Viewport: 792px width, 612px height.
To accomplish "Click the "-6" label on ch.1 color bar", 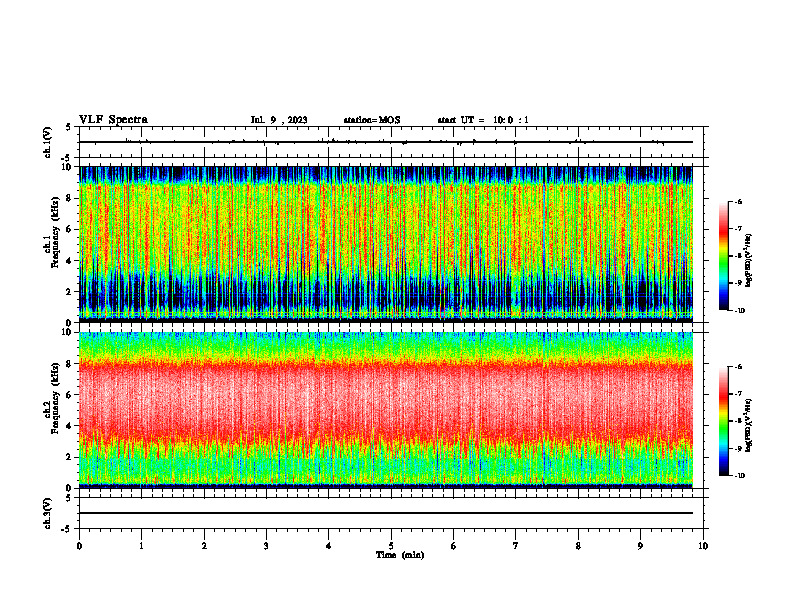I will (x=738, y=202).
